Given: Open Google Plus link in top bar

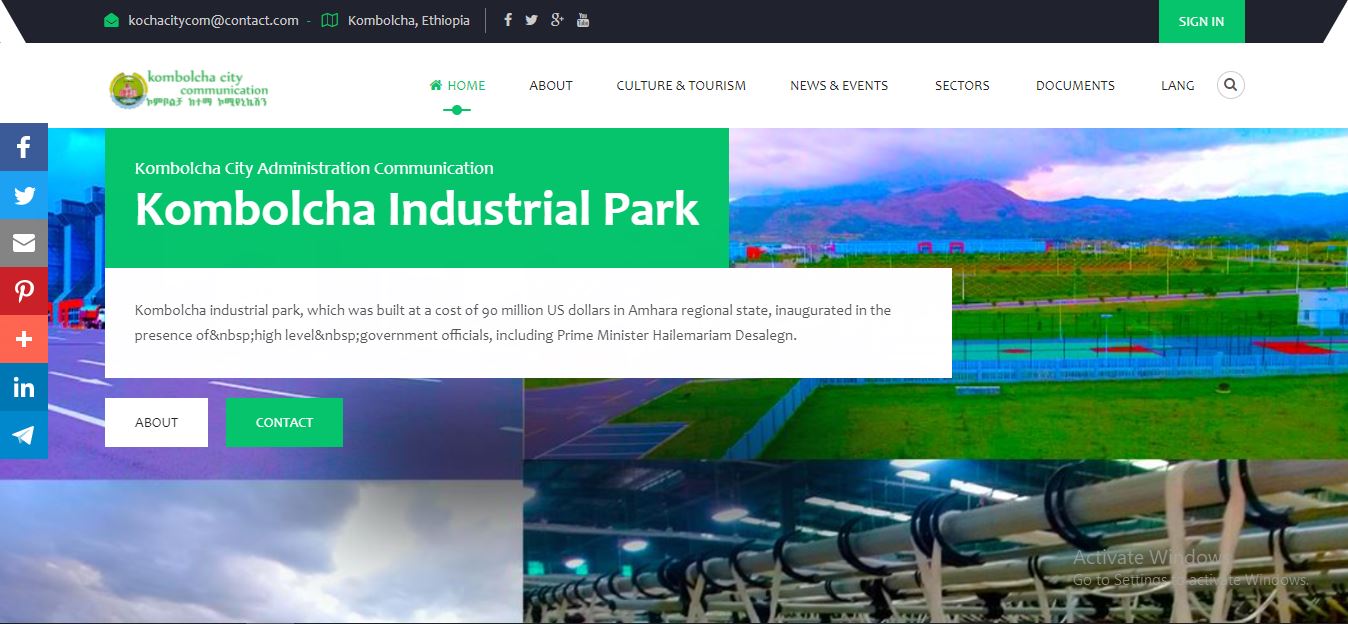Looking at the screenshot, I should tap(557, 20).
